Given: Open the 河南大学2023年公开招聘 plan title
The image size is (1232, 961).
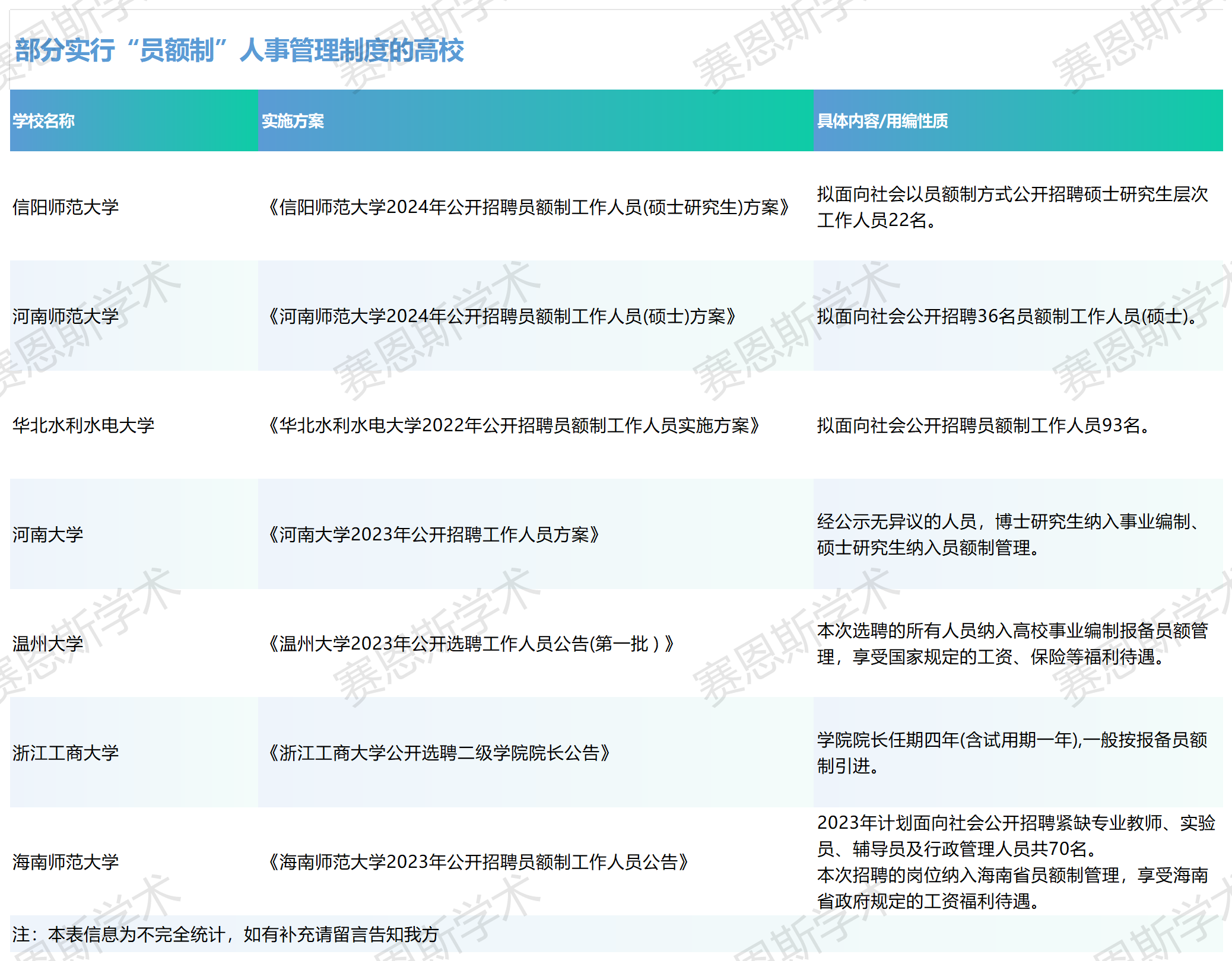Looking at the screenshot, I should (x=433, y=534).
